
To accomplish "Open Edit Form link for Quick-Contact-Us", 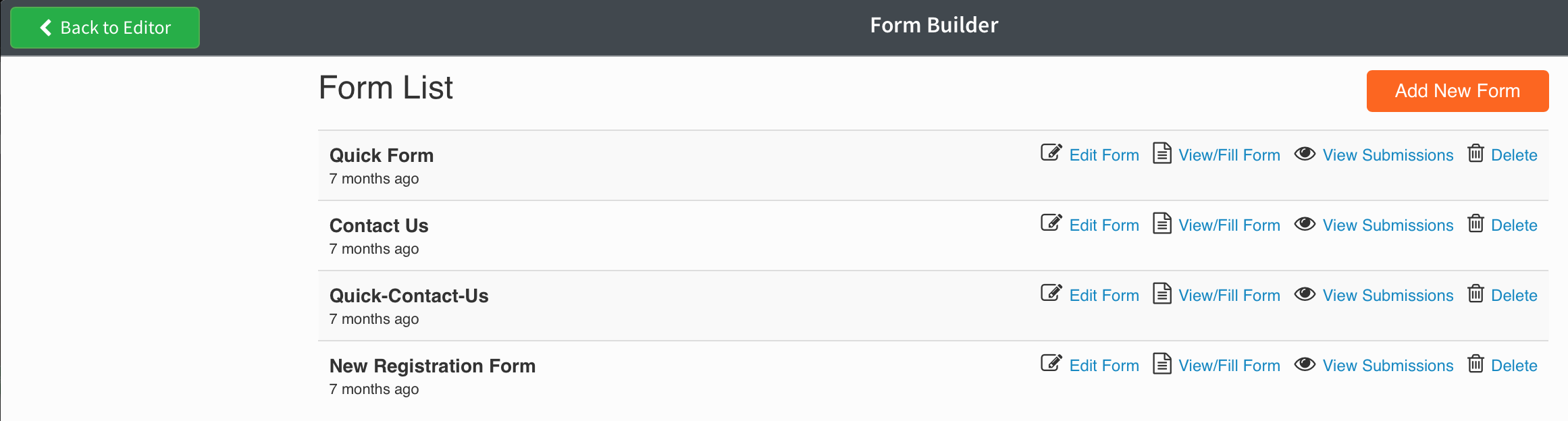I will (1104, 296).
